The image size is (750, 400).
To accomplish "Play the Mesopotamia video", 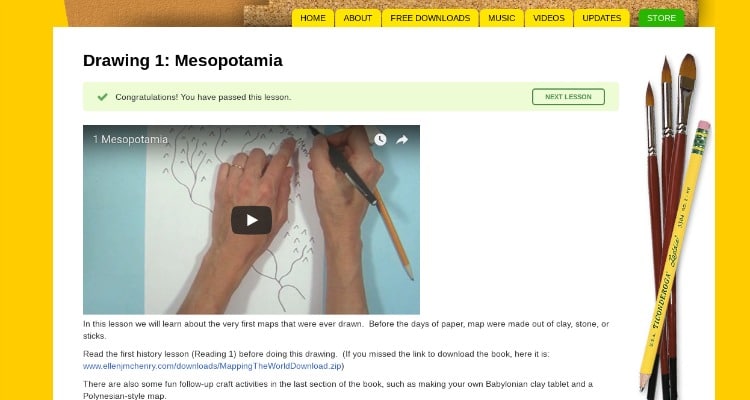I will (x=252, y=220).
